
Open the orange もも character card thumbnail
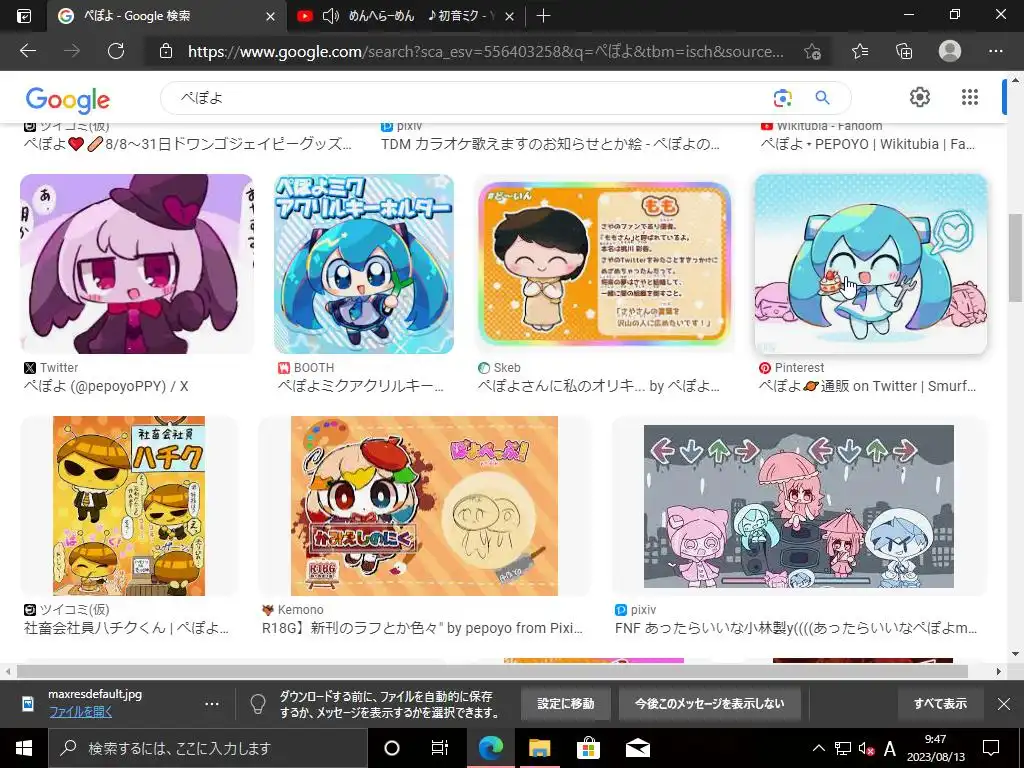point(604,264)
